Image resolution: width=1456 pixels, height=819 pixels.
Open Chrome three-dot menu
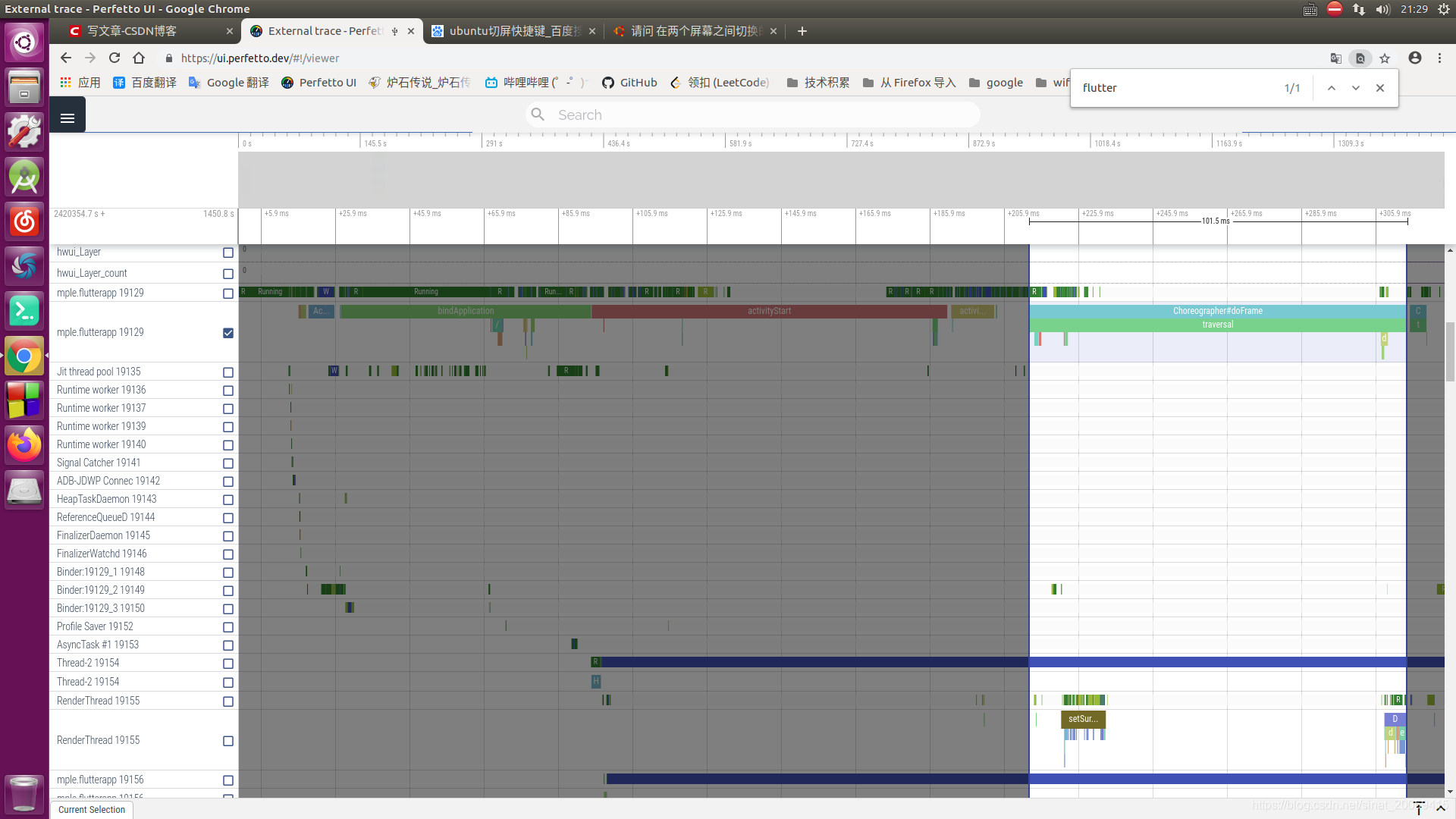click(x=1439, y=58)
